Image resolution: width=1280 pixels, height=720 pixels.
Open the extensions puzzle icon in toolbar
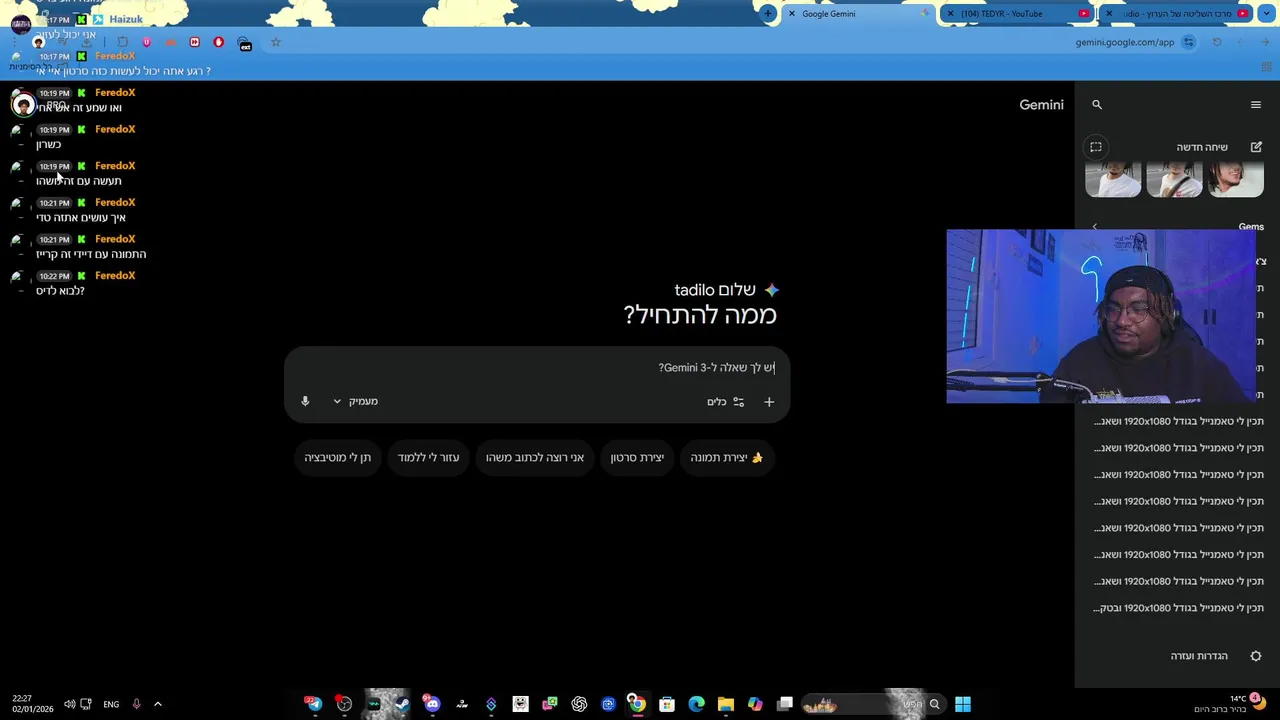[x=122, y=42]
